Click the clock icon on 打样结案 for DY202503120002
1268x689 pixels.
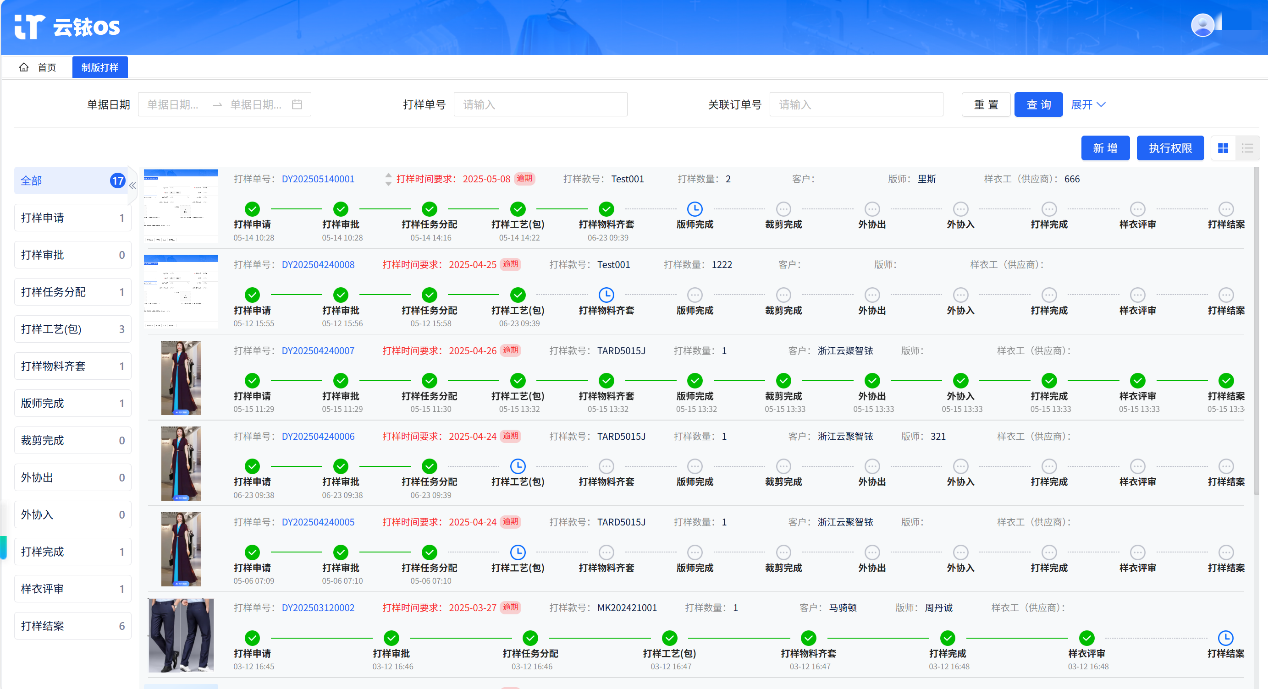pos(1226,638)
